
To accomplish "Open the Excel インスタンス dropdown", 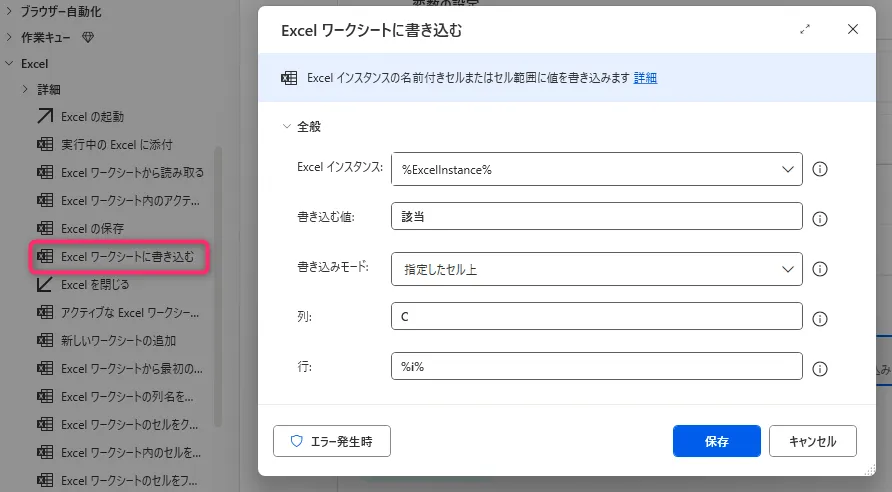I will click(597, 169).
